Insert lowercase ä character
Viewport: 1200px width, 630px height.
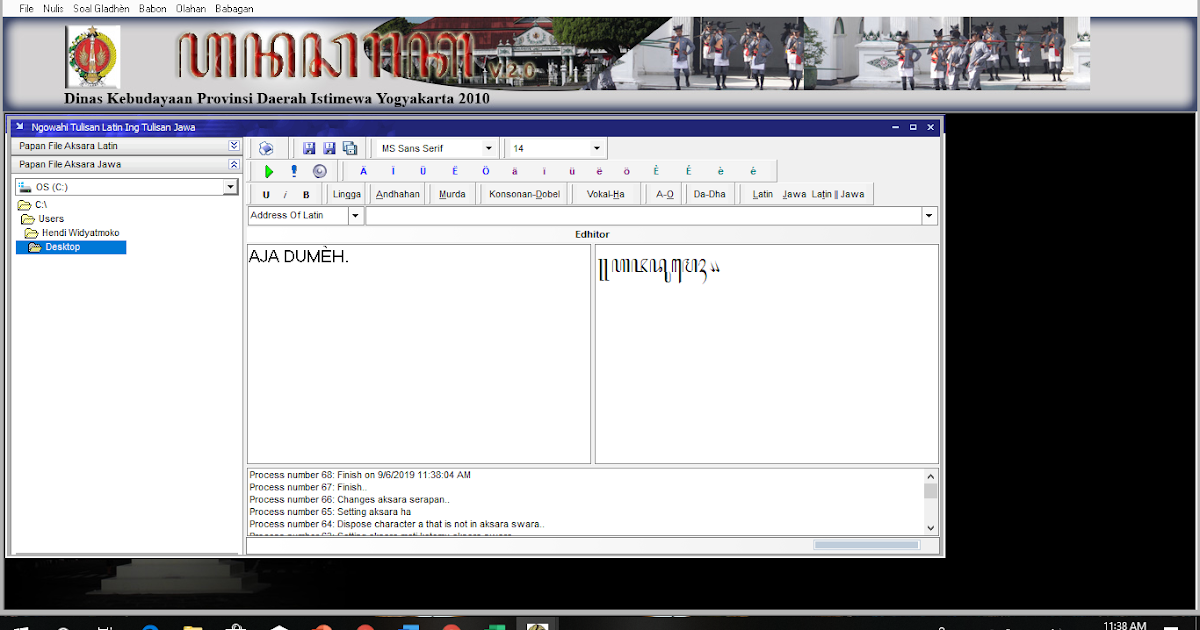pos(515,171)
